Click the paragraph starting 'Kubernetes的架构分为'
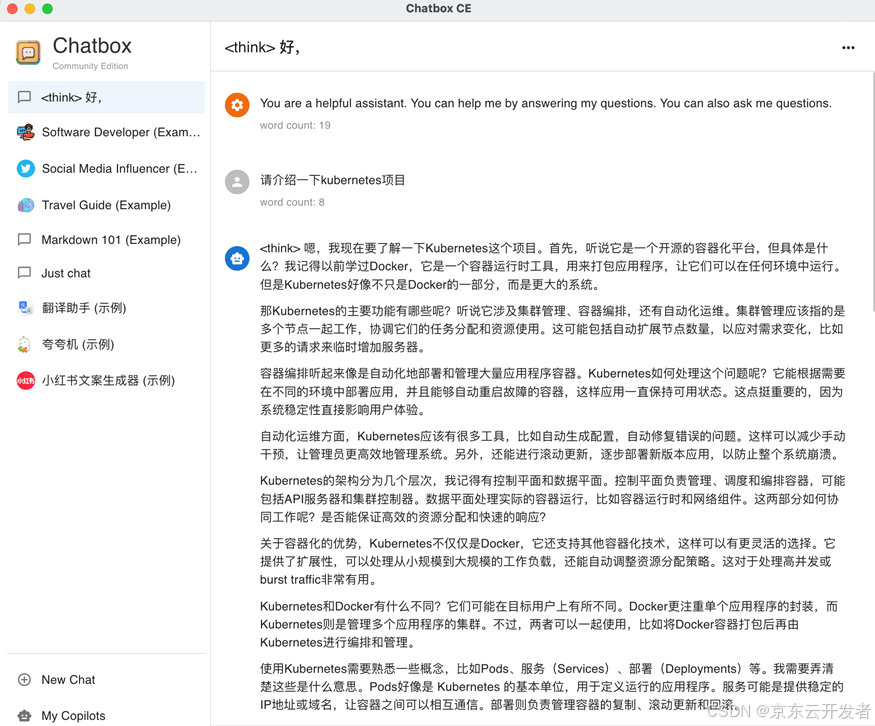Screen dimensions: 875x726 click(552, 498)
